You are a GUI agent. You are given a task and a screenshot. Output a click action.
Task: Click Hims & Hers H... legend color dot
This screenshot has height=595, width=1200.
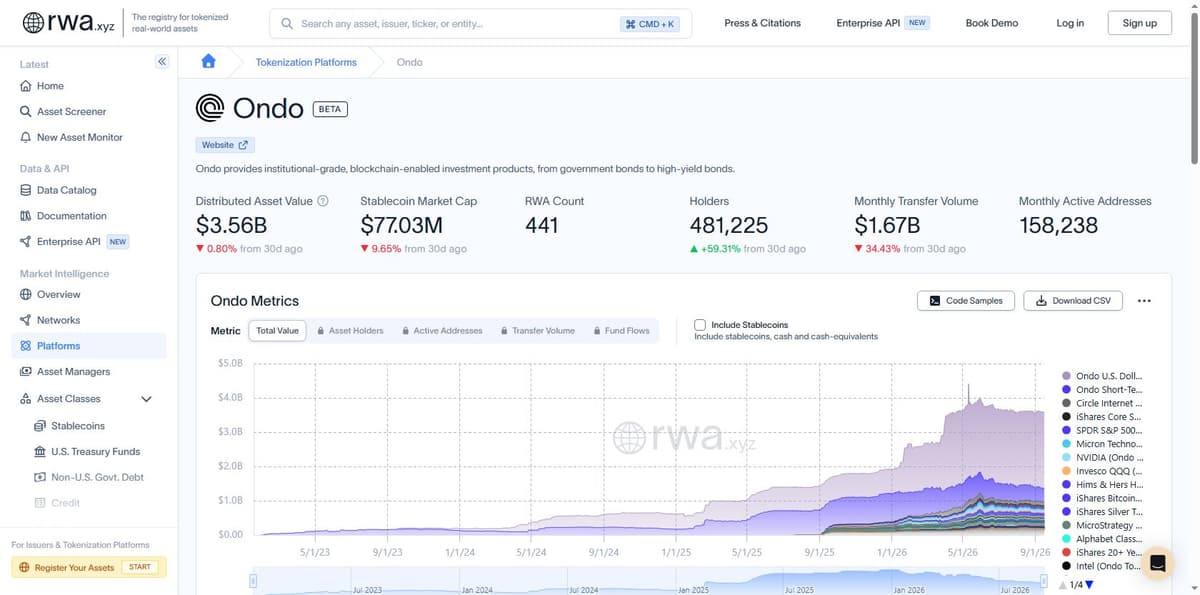tap(1067, 485)
